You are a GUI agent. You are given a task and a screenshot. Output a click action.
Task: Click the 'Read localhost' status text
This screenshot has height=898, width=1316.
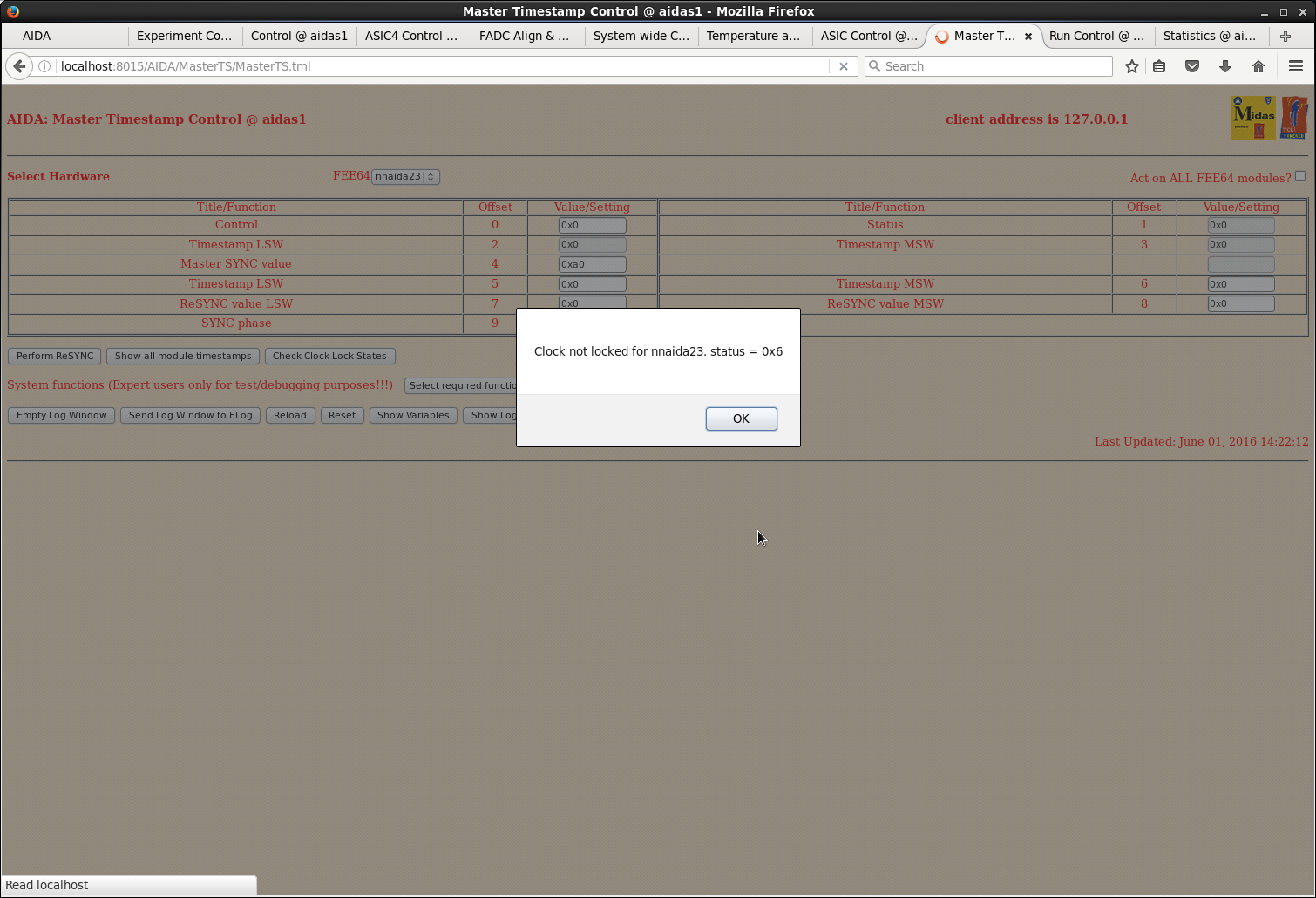(47, 885)
